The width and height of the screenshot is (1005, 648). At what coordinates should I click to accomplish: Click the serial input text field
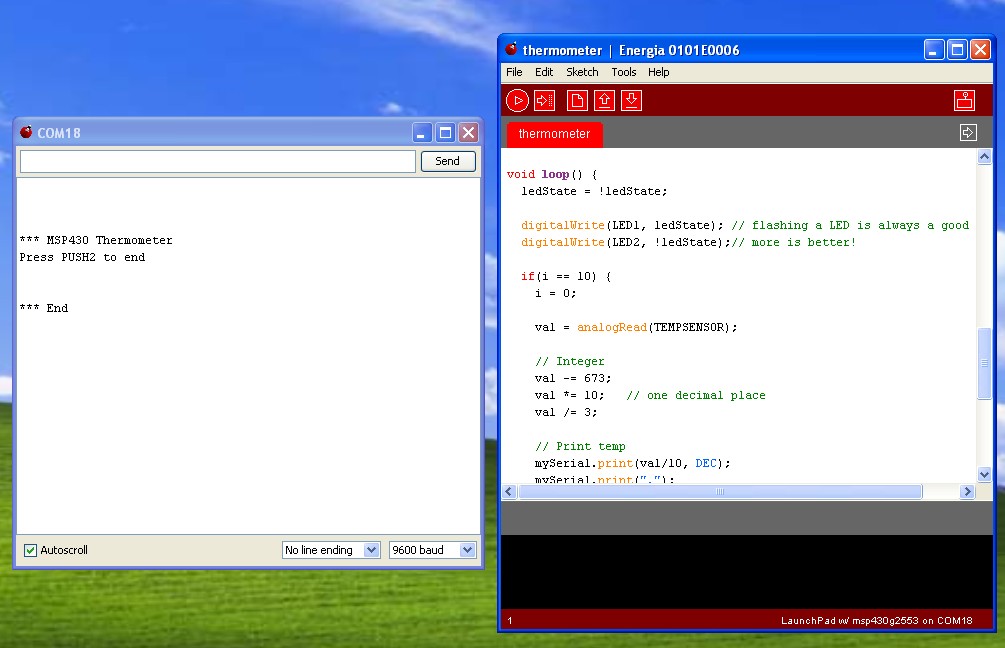(218, 161)
